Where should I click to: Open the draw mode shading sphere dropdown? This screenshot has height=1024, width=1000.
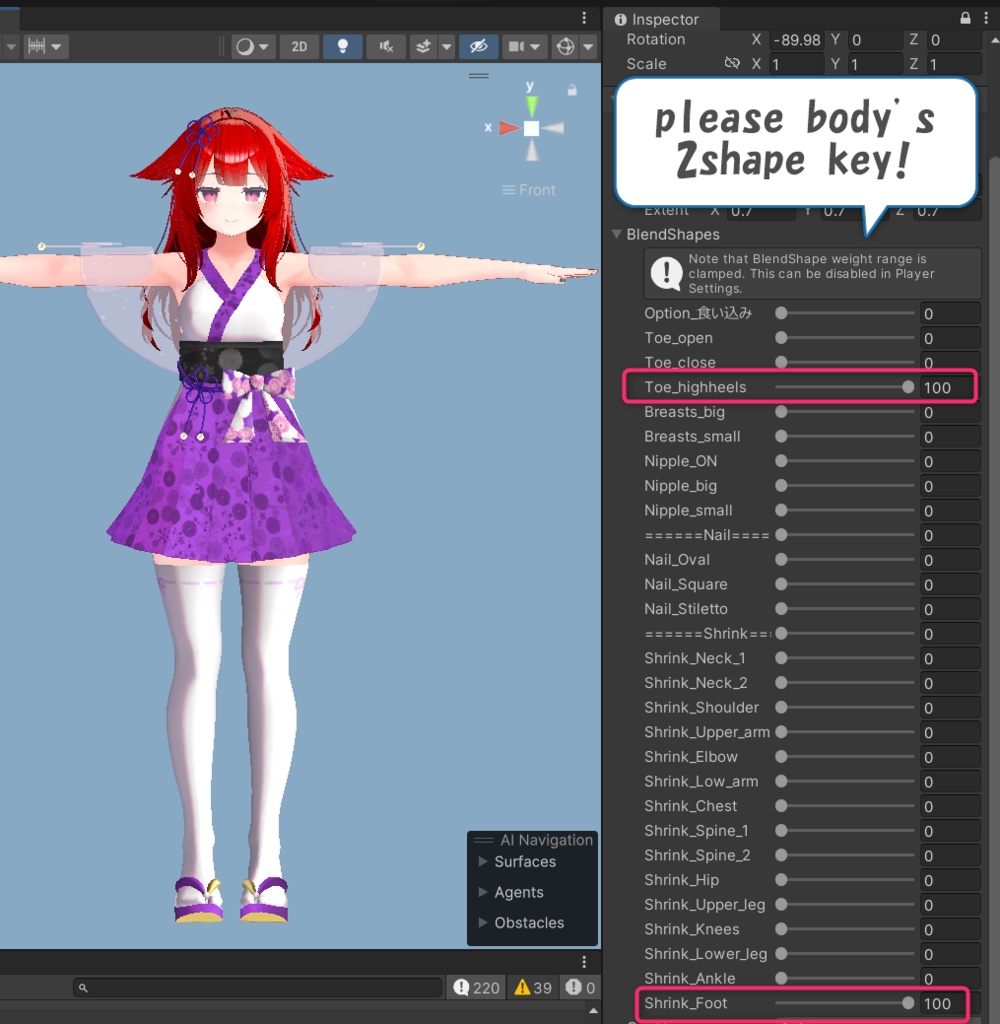tap(252, 46)
